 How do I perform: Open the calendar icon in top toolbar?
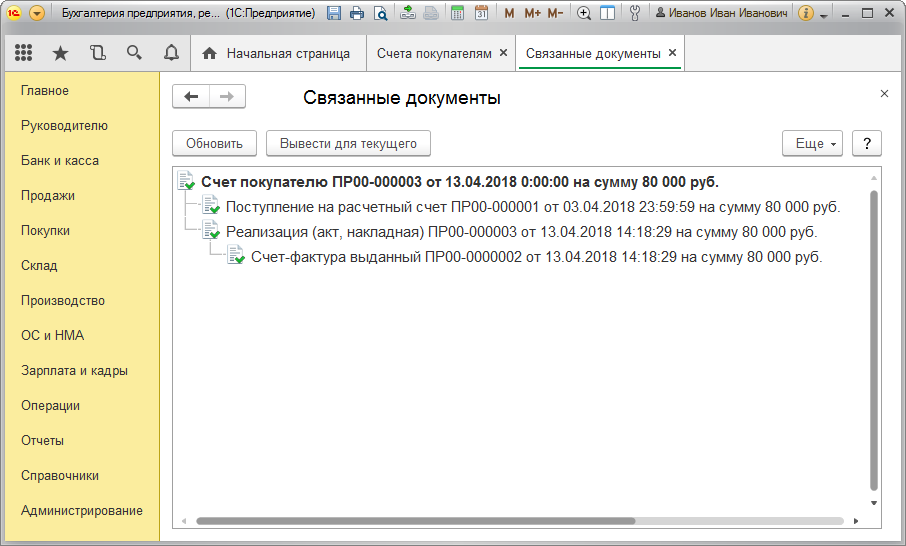481,13
